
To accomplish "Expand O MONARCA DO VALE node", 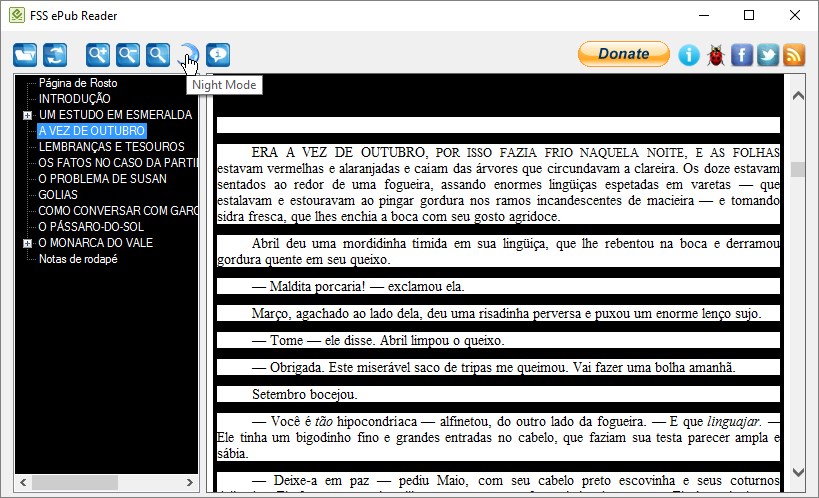I will click(x=27, y=244).
